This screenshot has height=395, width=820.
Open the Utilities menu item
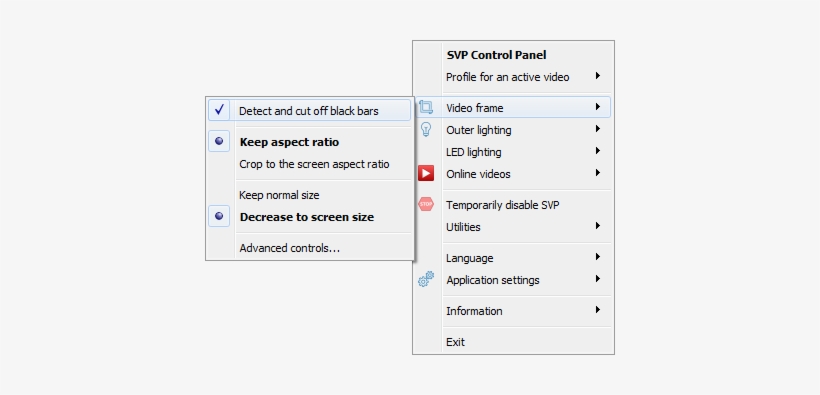[x=463, y=227]
